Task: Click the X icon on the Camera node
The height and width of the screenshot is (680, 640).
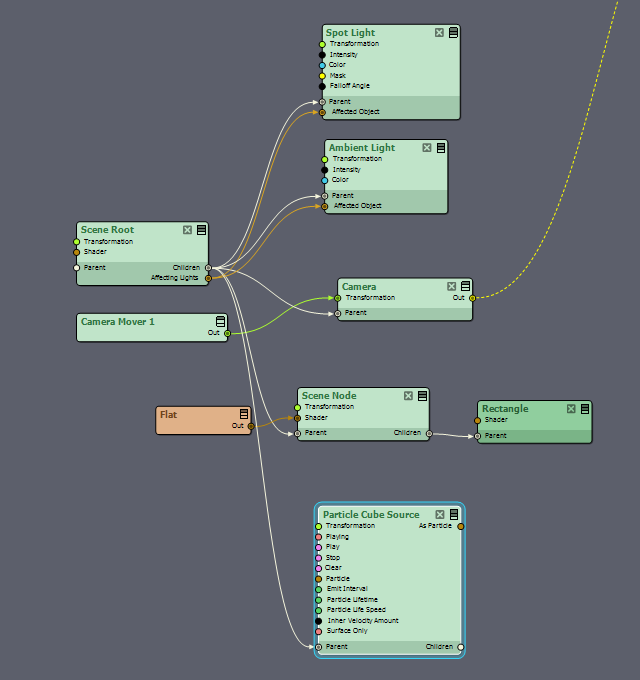Action: pyautogui.click(x=451, y=286)
